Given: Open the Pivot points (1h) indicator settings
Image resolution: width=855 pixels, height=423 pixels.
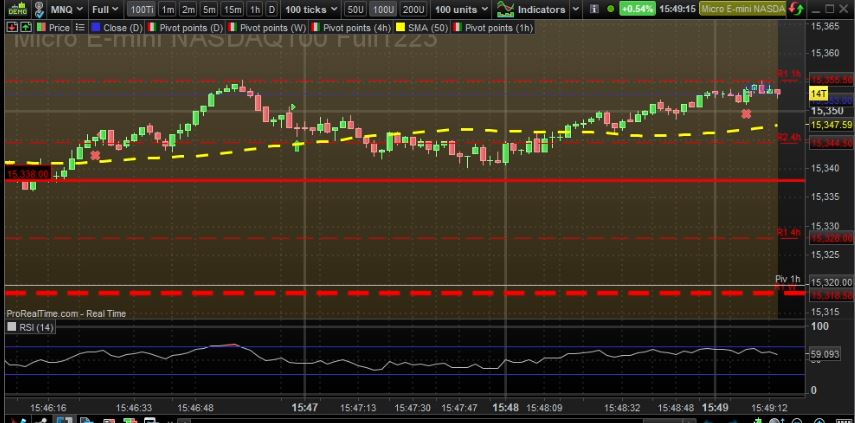Looking at the screenshot, I should (498, 27).
